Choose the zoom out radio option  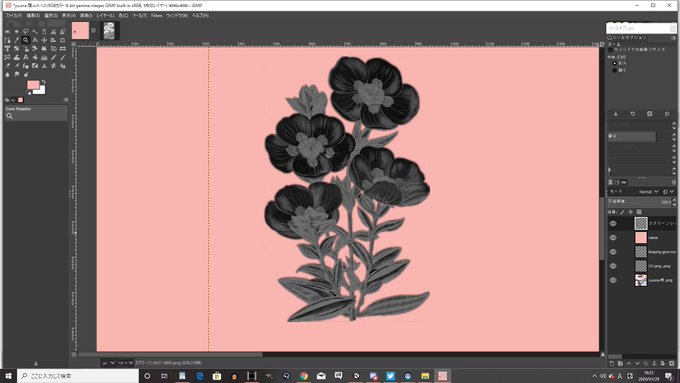[615, 70]
